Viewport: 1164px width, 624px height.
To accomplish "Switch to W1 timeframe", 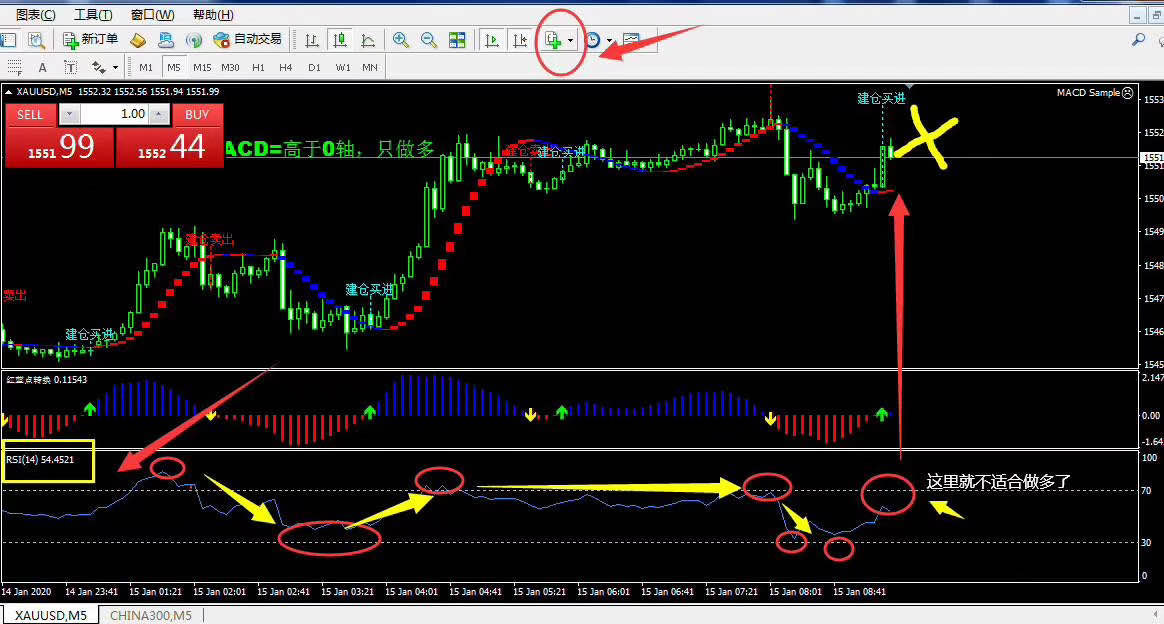I will click(x=342, y=68).
